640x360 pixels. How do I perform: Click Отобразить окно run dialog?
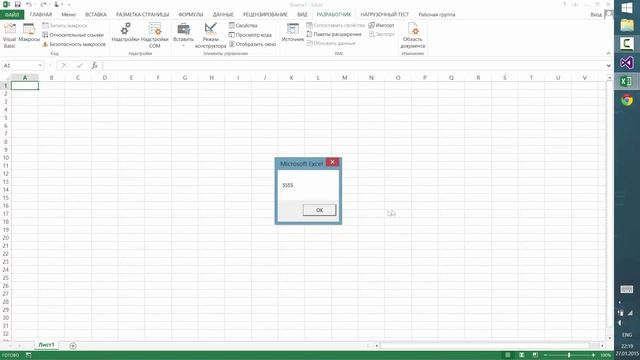pos(252,44)
